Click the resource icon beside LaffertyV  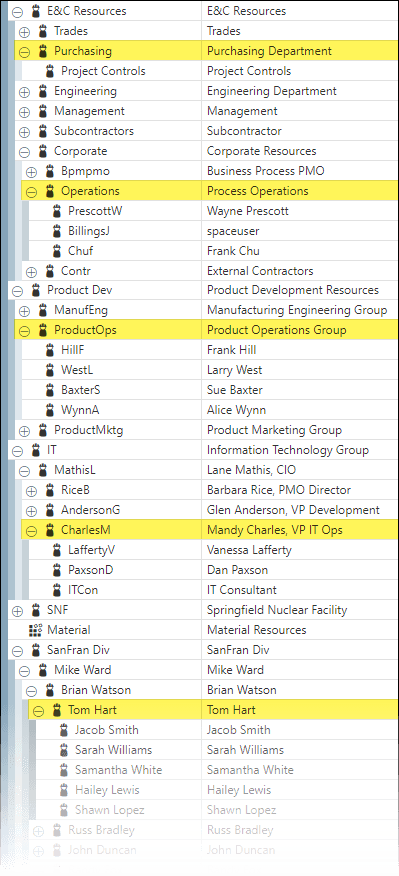tap(56, 550)
